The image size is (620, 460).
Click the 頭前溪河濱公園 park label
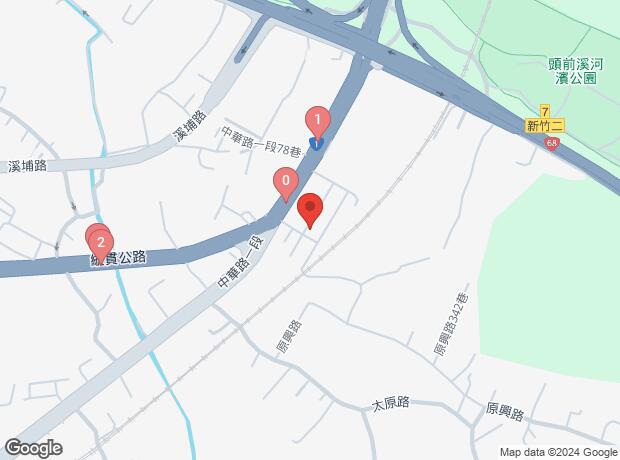[x=576, y=71]
